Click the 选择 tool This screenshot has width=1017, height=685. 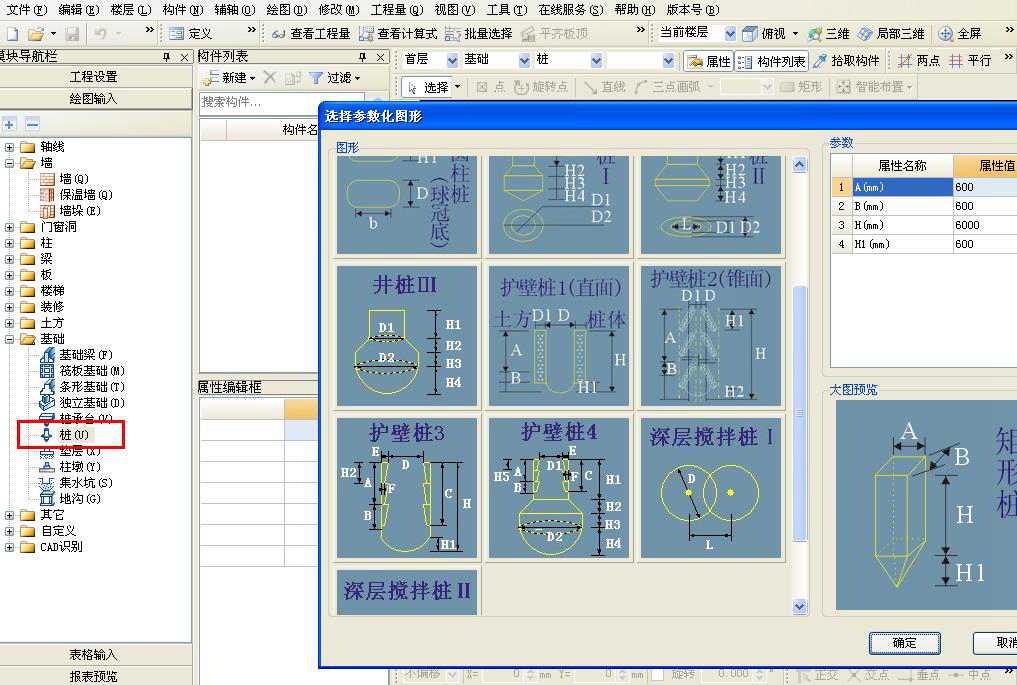427,87
